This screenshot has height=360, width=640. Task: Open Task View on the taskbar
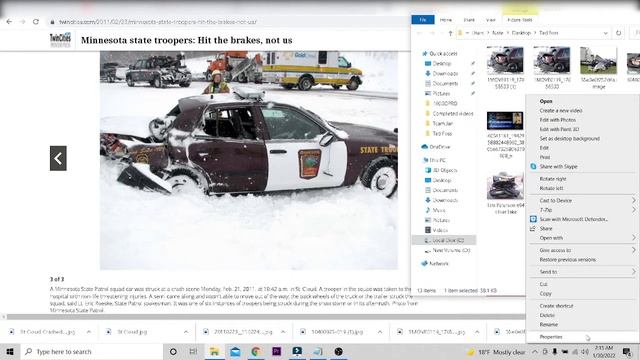tap(193, 351)
